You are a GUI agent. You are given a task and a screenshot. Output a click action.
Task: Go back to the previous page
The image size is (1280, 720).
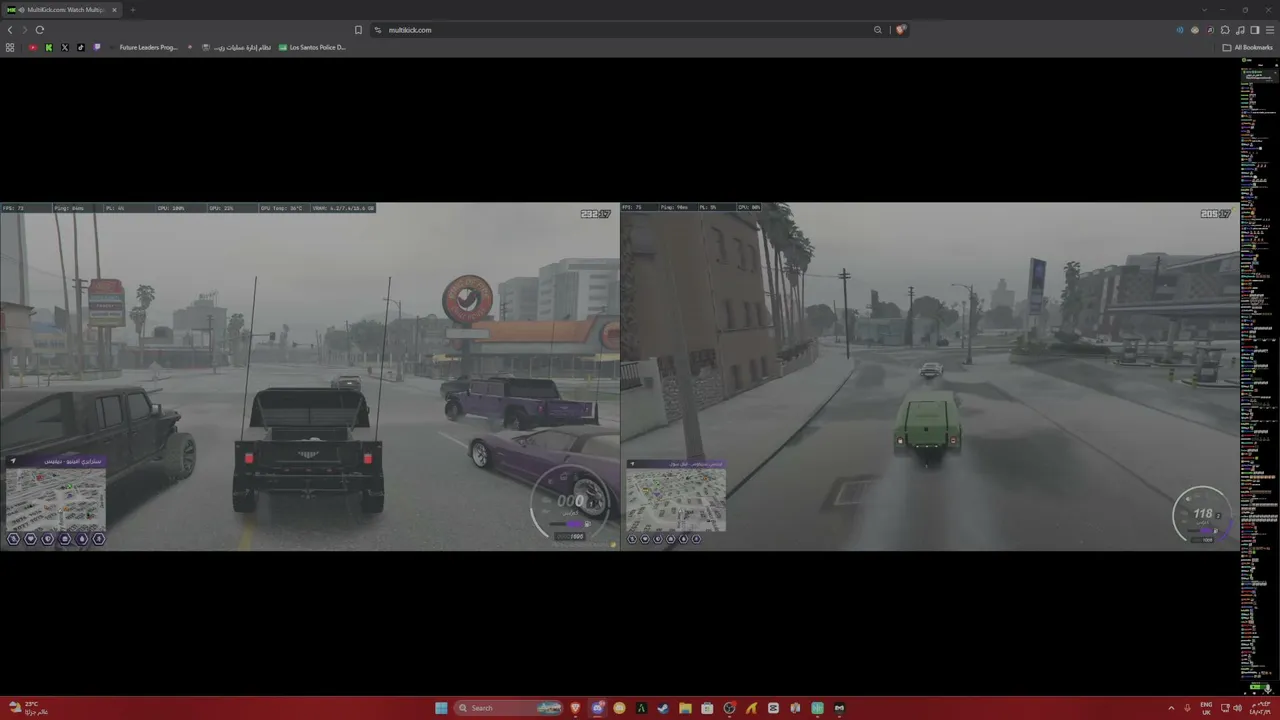coord(10,30)
